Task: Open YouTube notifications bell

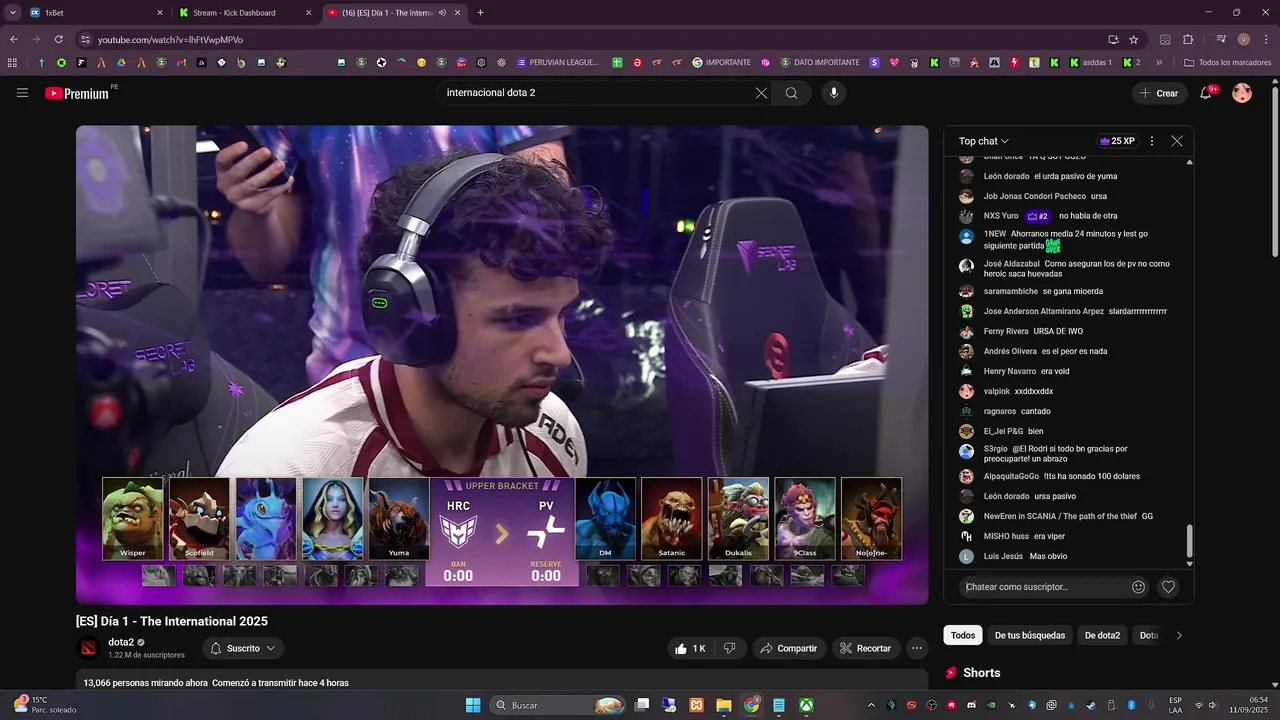Action: tap(1207, 93)
